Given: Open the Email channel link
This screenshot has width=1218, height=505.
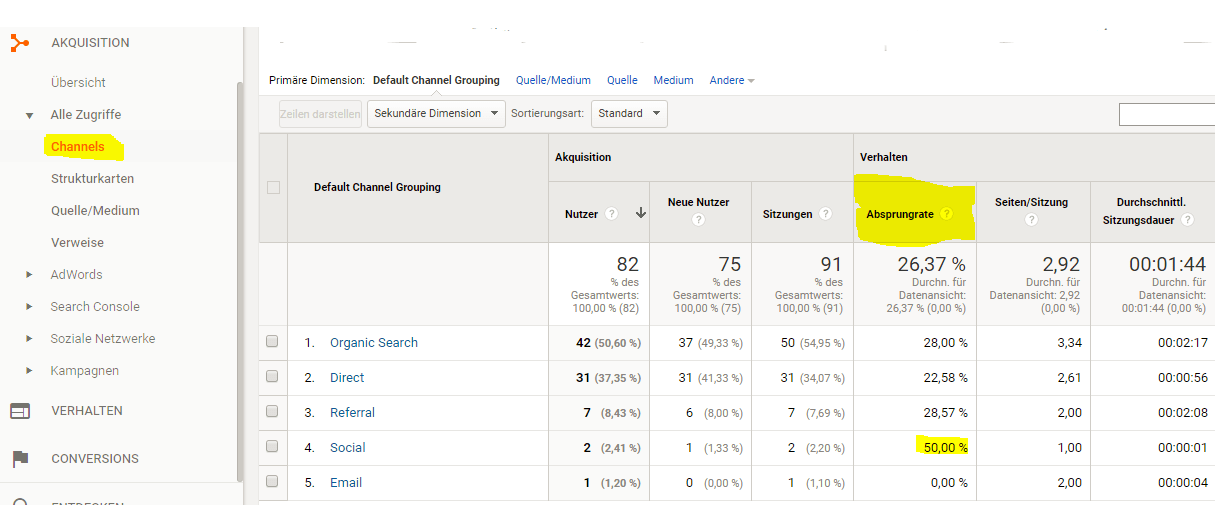Looking at the screenshot, I should pos(346,483).
